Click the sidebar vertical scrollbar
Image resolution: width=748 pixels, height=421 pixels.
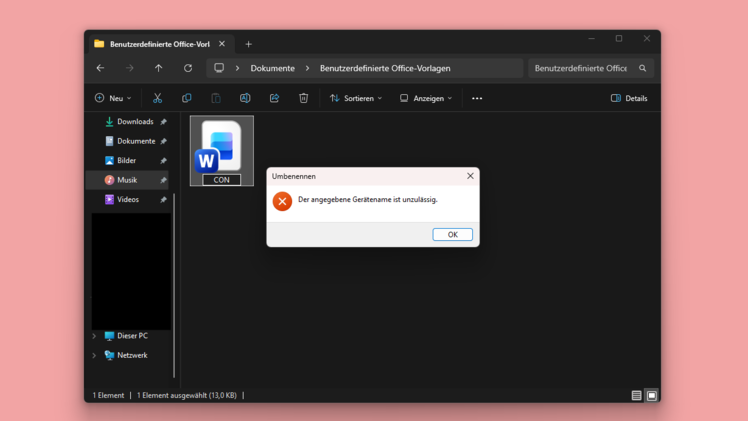174,285
